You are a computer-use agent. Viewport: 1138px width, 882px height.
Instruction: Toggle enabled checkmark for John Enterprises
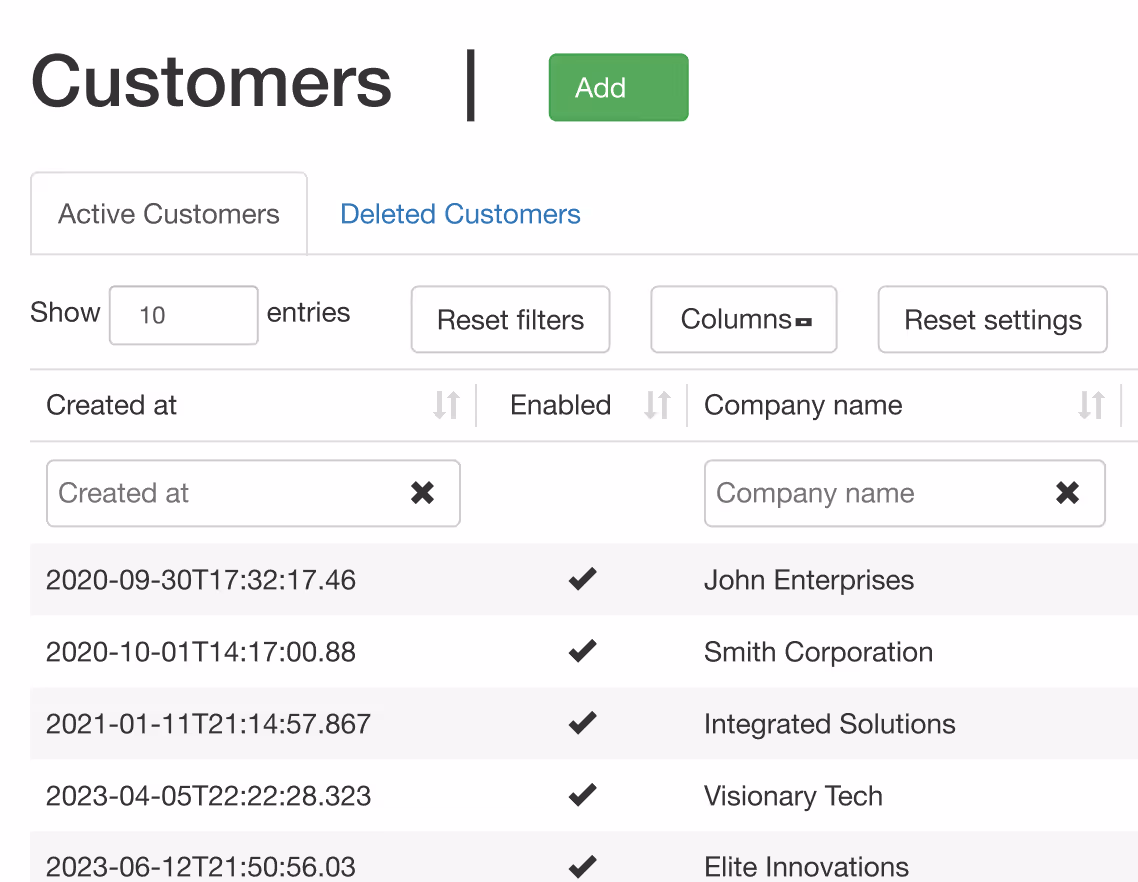(x=582, y=580)
